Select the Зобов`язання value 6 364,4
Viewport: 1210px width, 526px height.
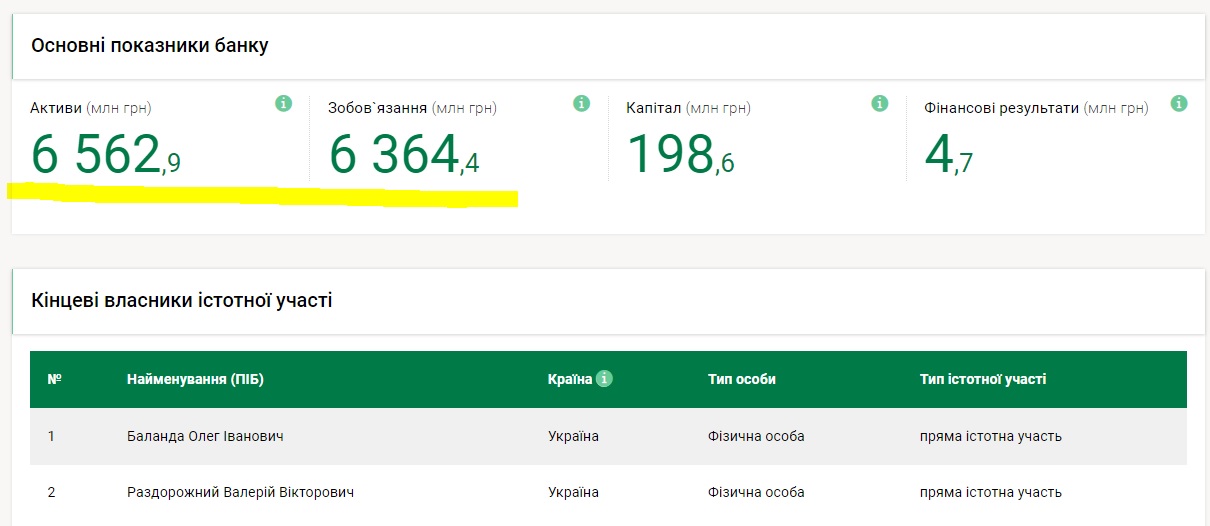pyautogui.click(x=404, y=156)
